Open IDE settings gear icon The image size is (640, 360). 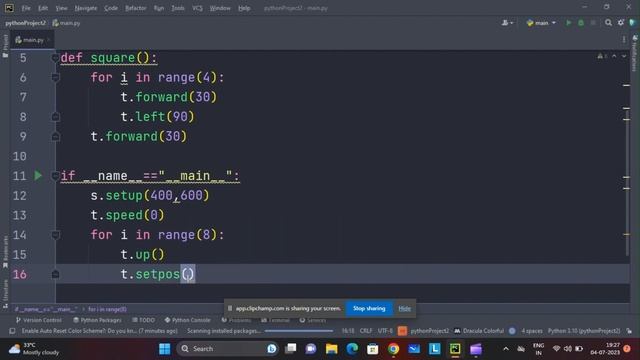click(621, 23)
